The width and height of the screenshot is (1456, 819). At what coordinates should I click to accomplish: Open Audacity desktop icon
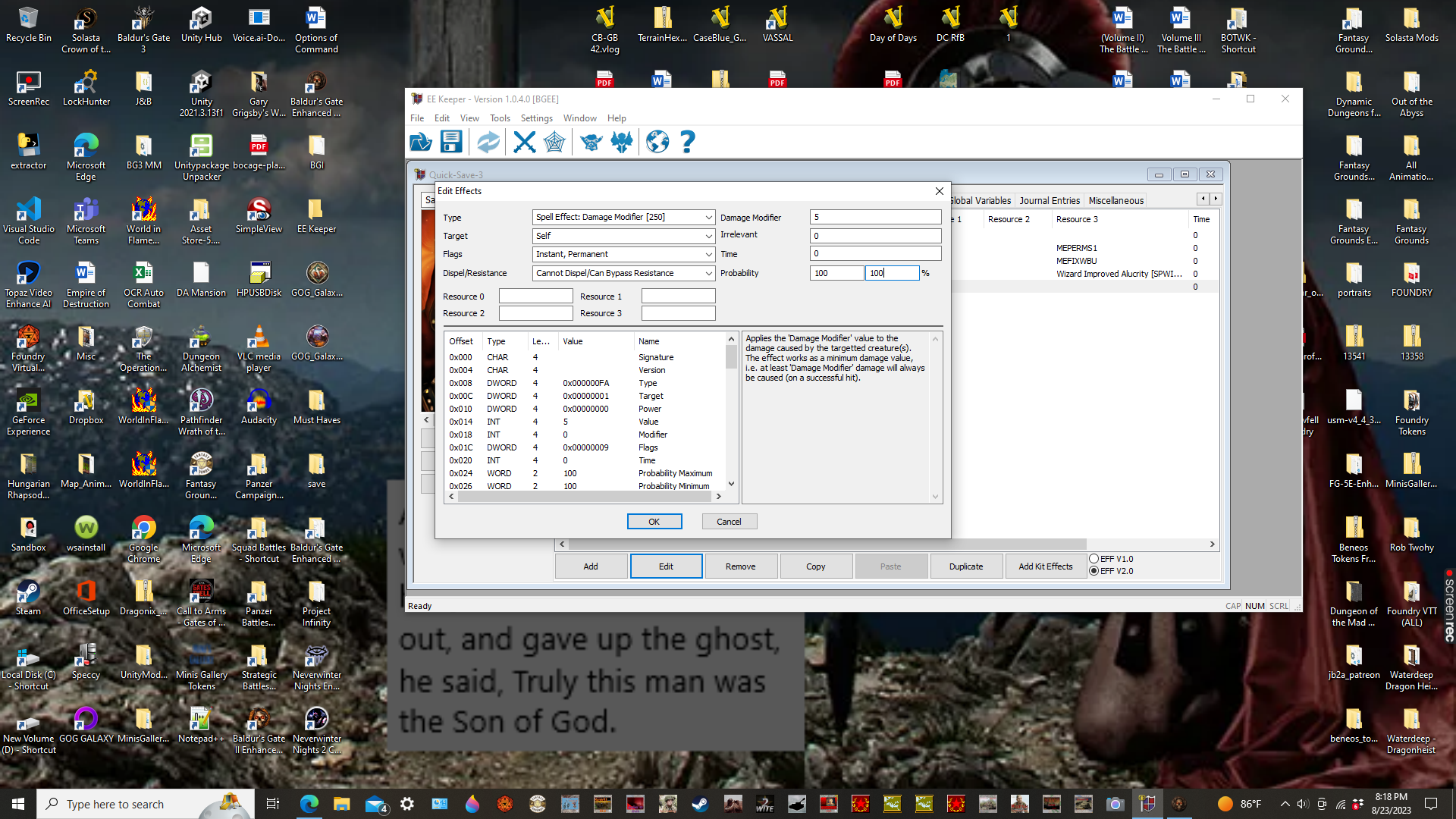(259, 407)
